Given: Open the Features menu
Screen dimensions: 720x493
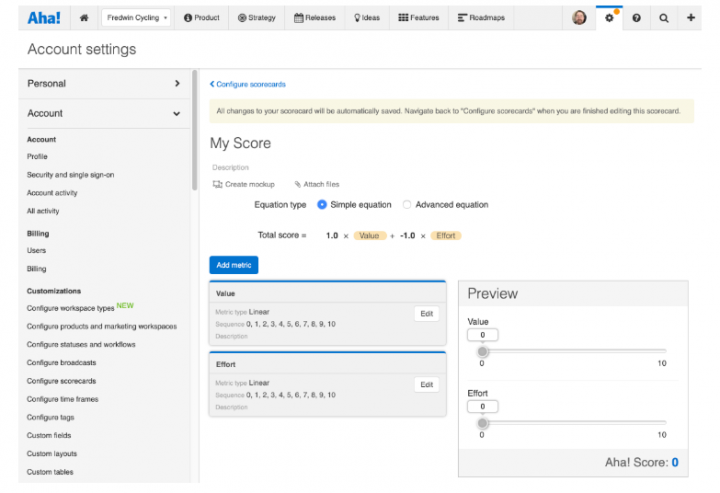Looking at the screenshot, I should tap(417, 18).
